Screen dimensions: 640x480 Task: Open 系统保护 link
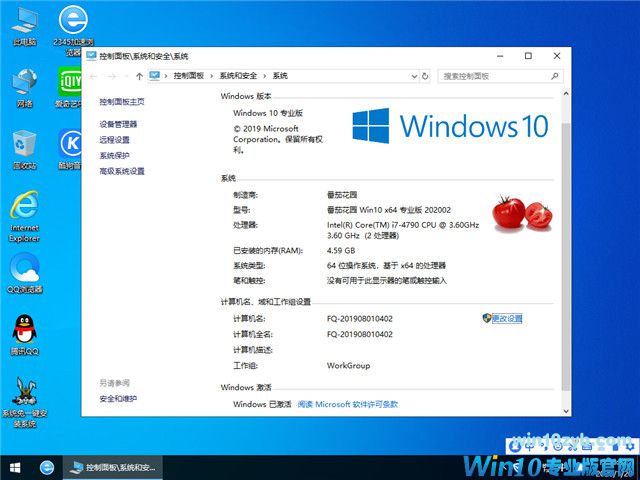click(x=115, y=156)
